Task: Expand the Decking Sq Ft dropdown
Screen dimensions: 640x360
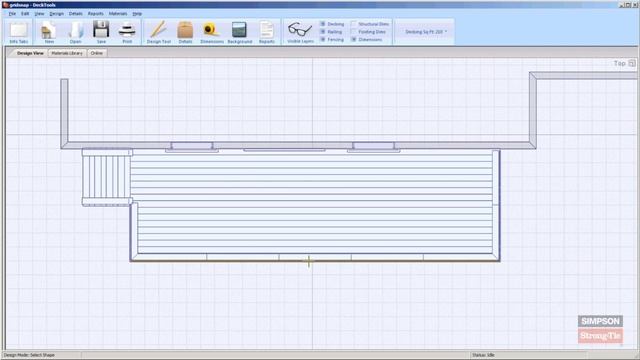Action: (x=425, y=31)
